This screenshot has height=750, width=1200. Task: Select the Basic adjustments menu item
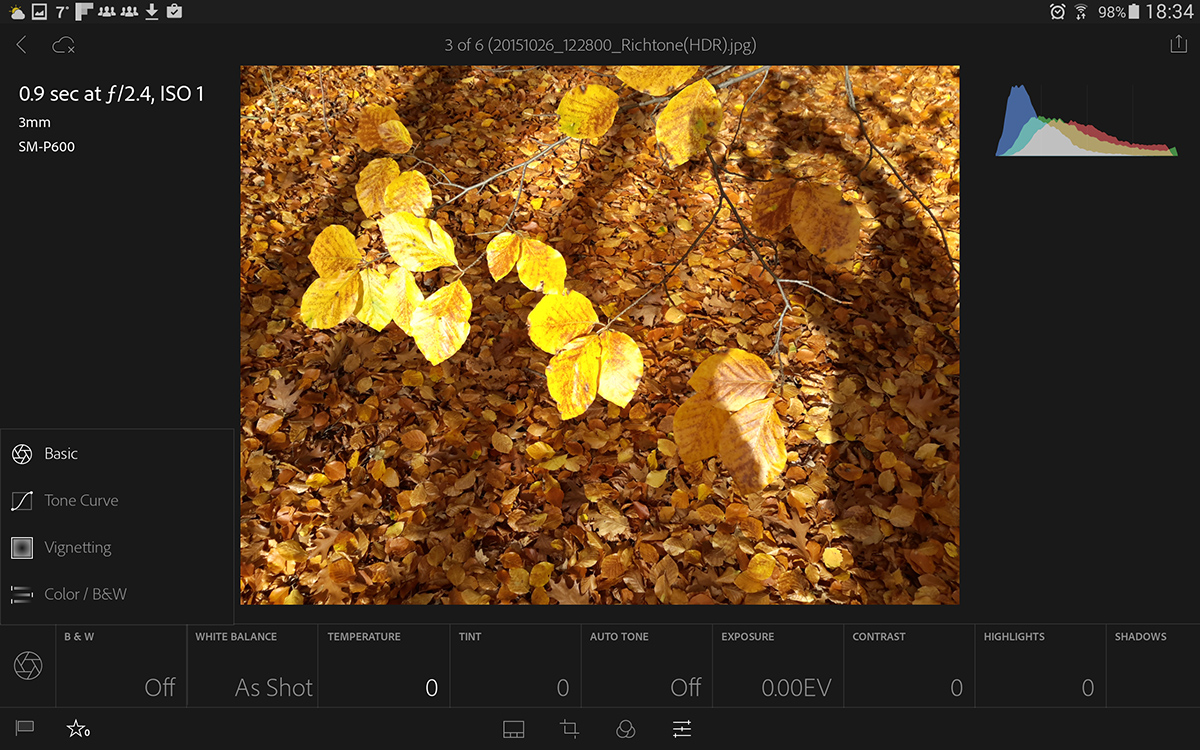pos(117,454)
